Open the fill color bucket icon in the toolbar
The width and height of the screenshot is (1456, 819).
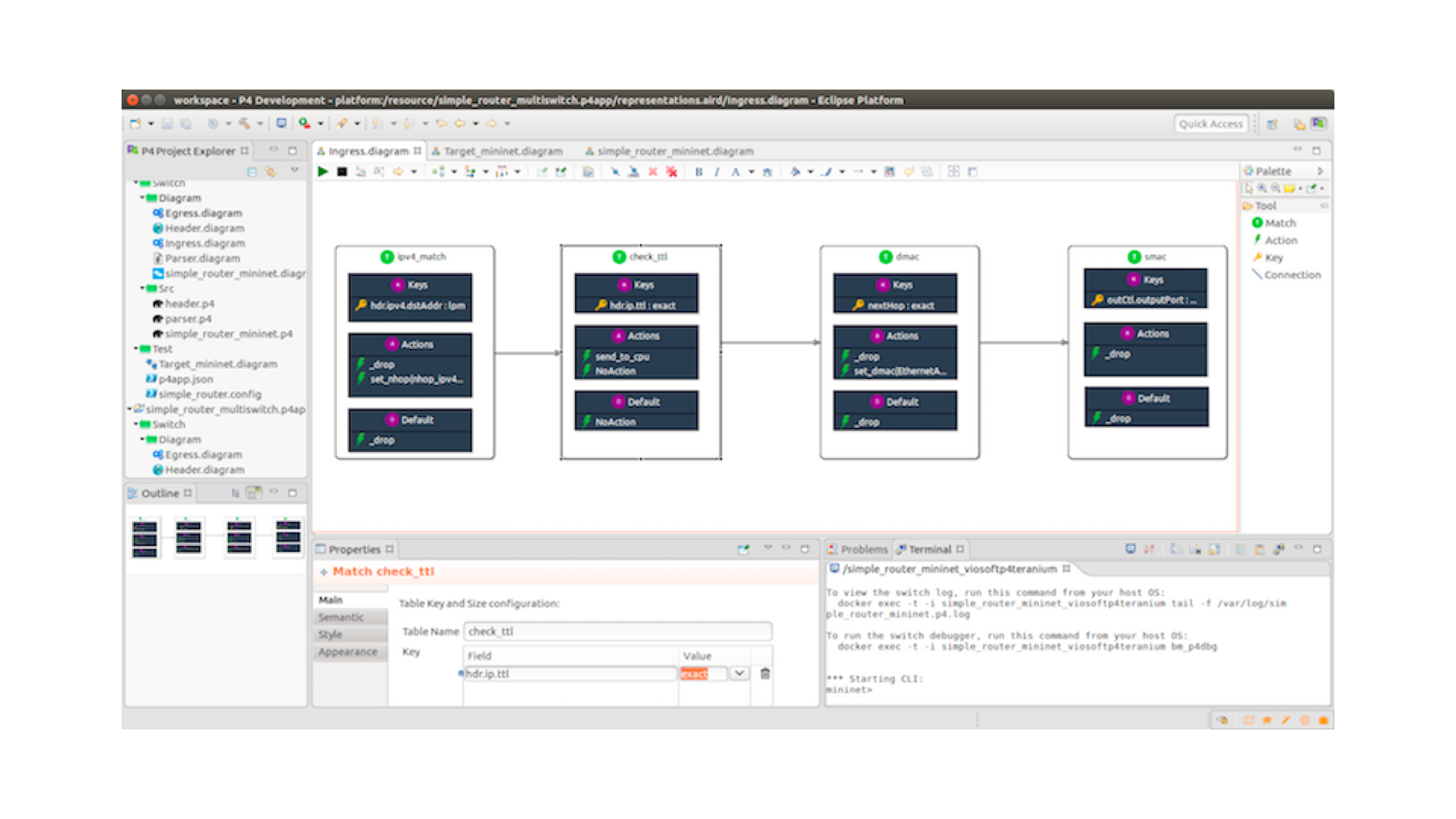(x=796, y=173)
